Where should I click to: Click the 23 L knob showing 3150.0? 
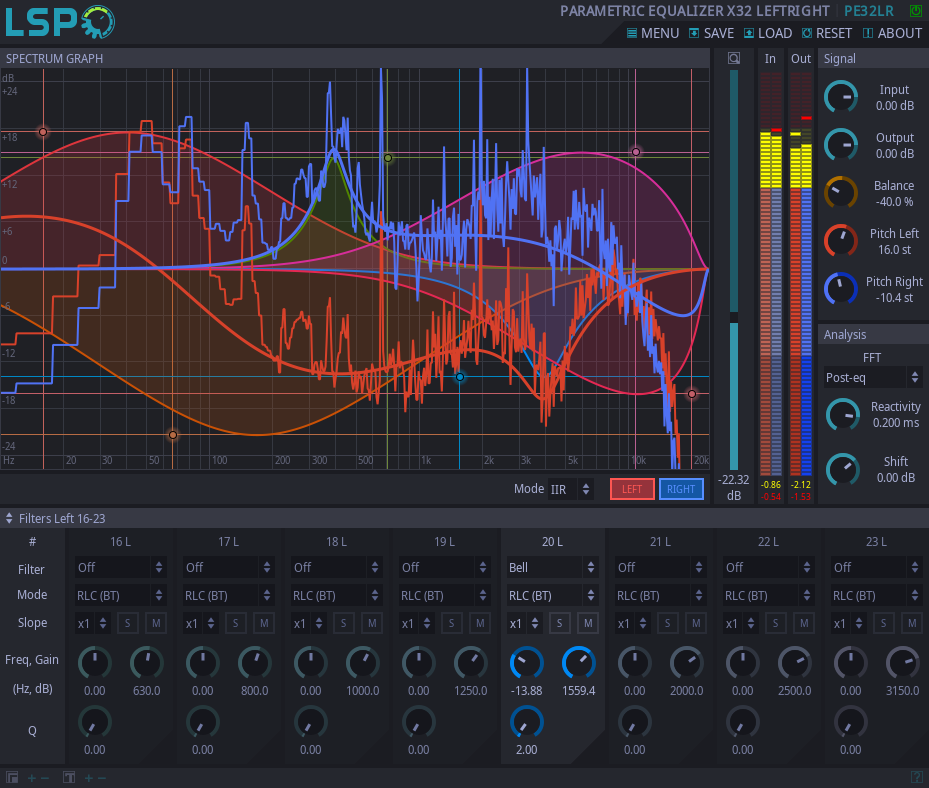tap(902, 663)
